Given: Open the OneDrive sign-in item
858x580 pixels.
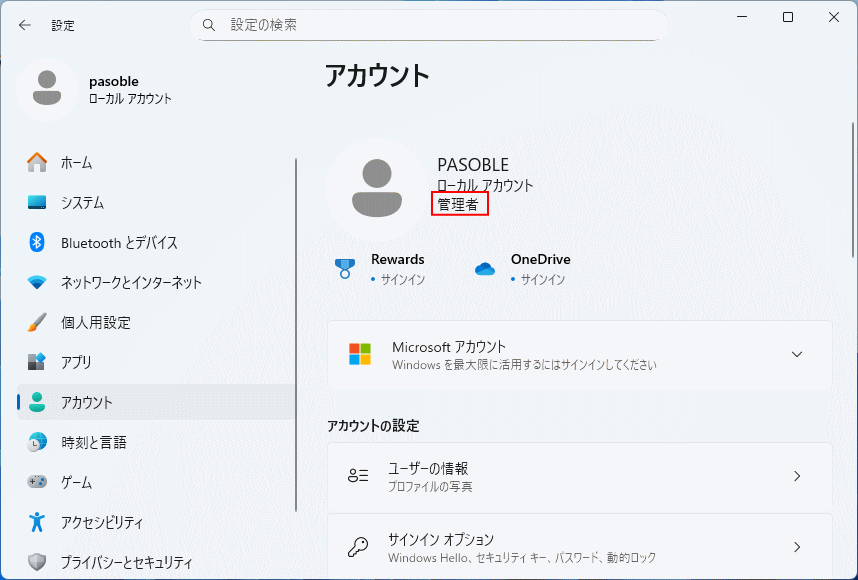Looking at the screenshot, I should [485, 267].
